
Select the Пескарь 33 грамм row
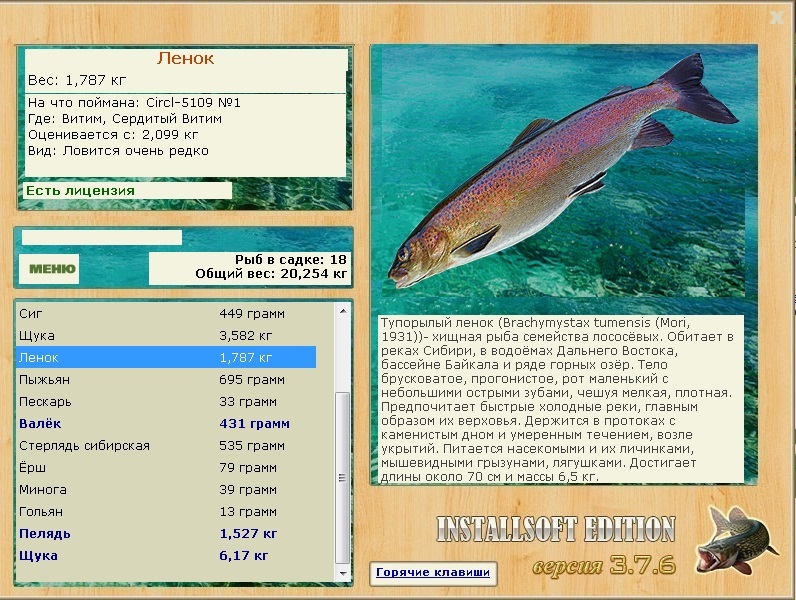pyautogui.click(x=168, y=402)
